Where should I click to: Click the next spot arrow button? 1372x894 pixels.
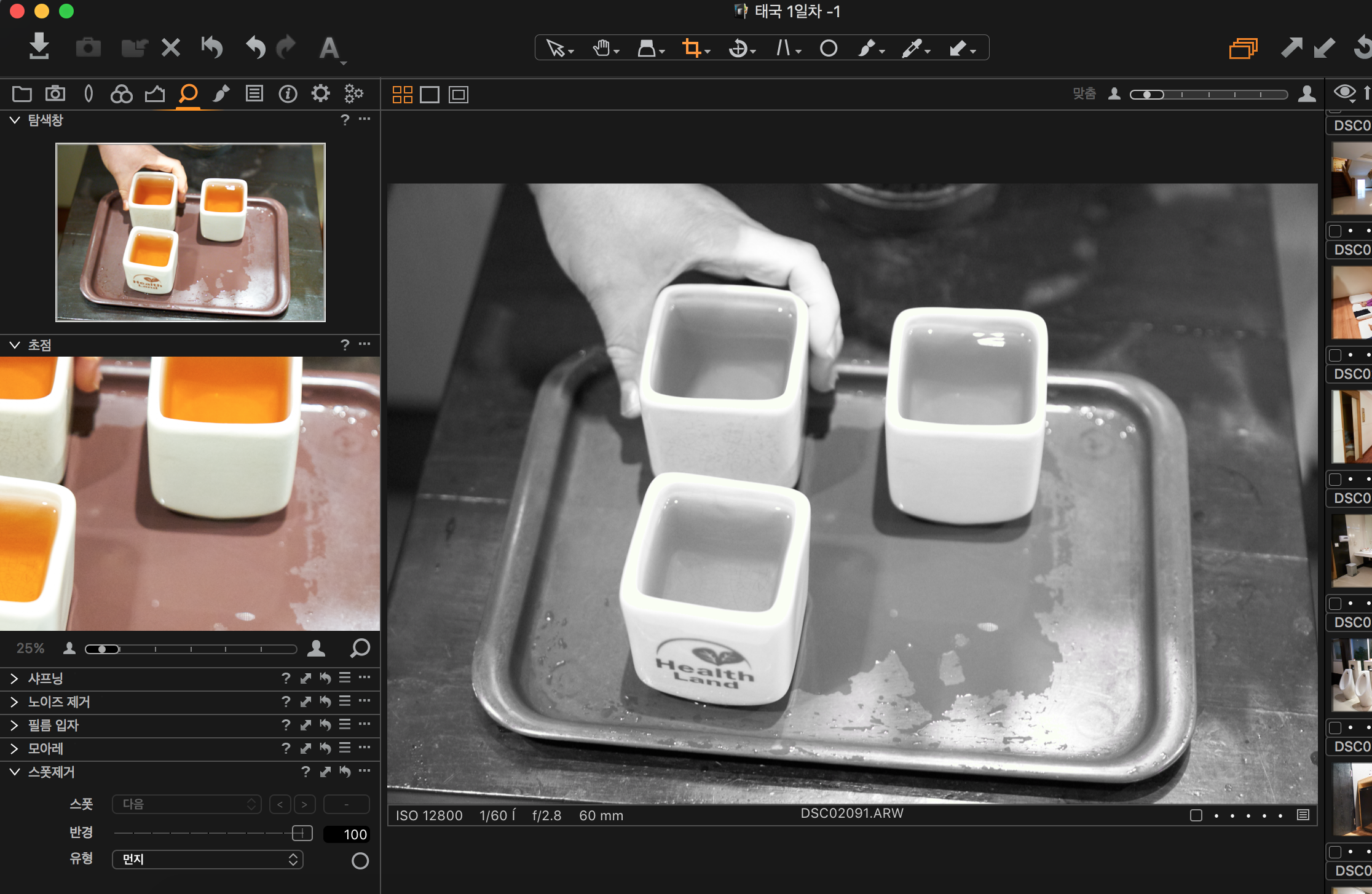pyautogui.click(x=304, y=804)
